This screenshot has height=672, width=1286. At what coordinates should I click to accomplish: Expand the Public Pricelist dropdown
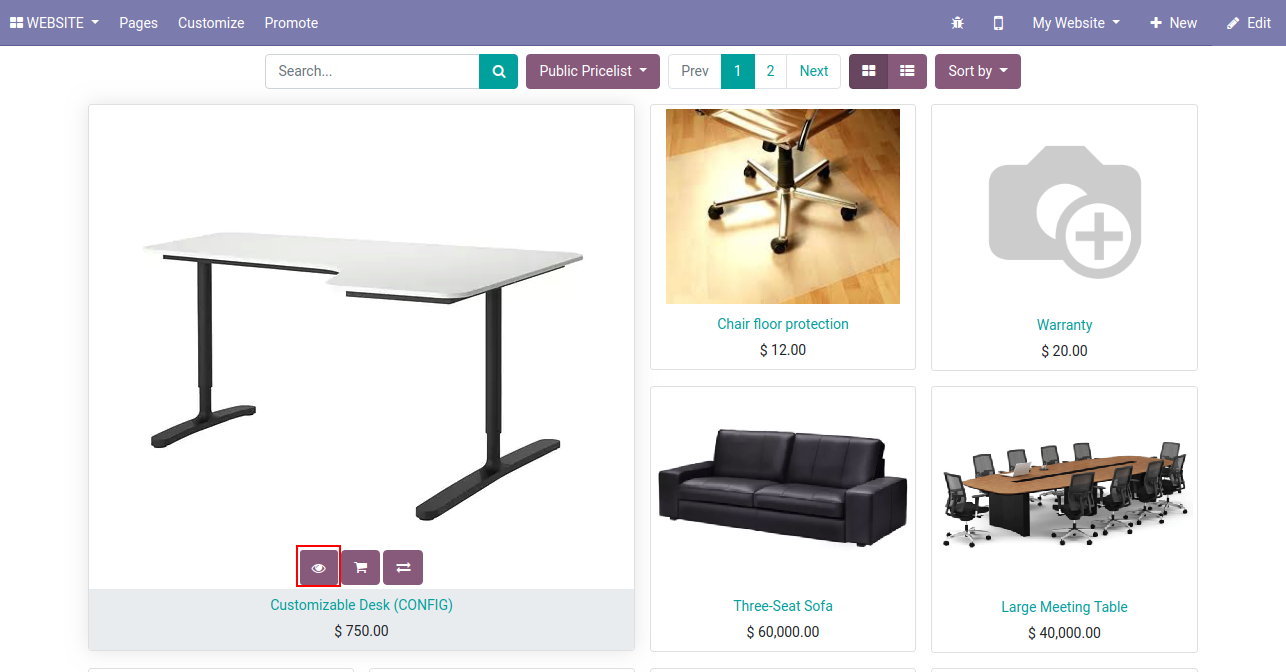(x=593, y=71)
